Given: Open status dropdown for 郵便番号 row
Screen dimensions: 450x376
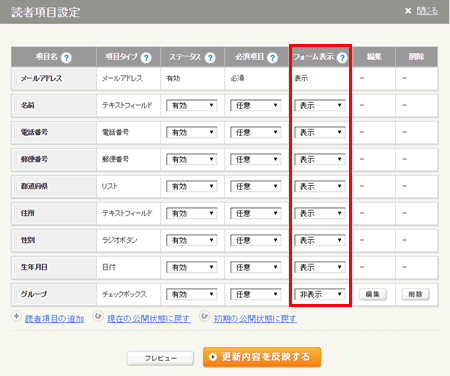Looking at the screenshot, I should point(192,159).
